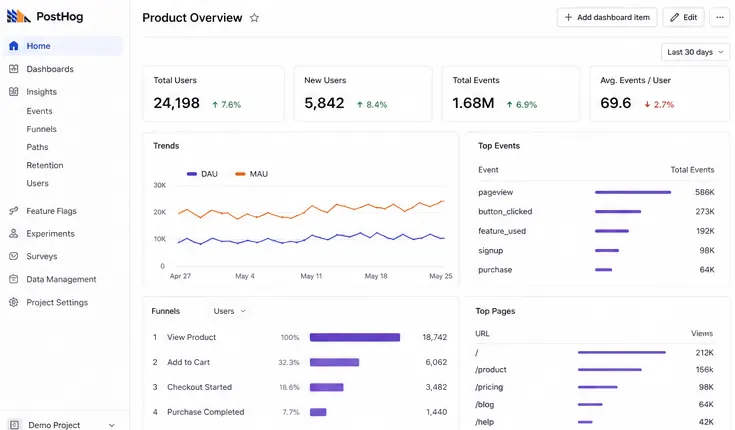Screen dimensions: 735x430
Task: Click the Edit dashboard button
Action: tap(683, 17)
